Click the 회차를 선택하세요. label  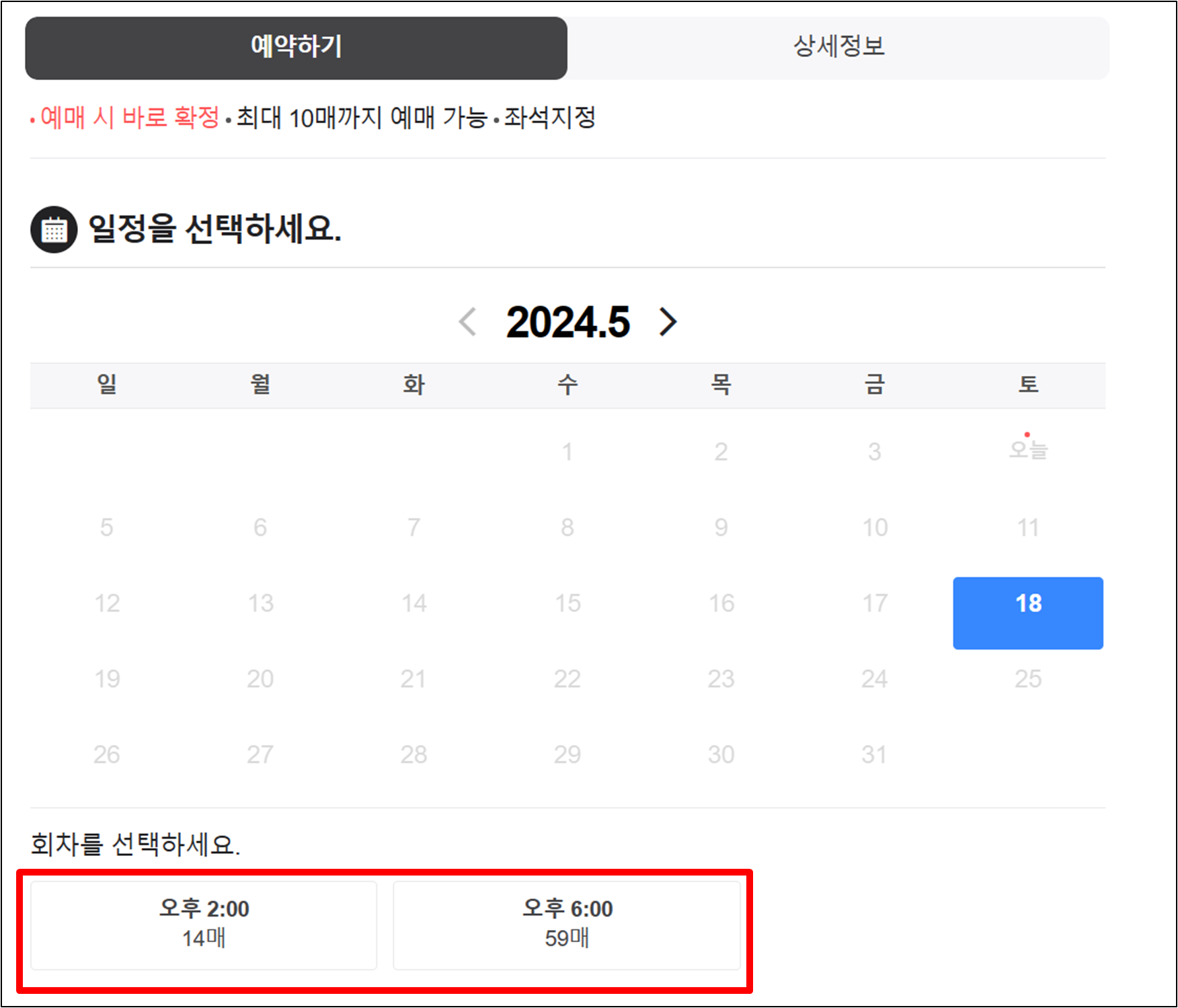[x=135, y=844]
